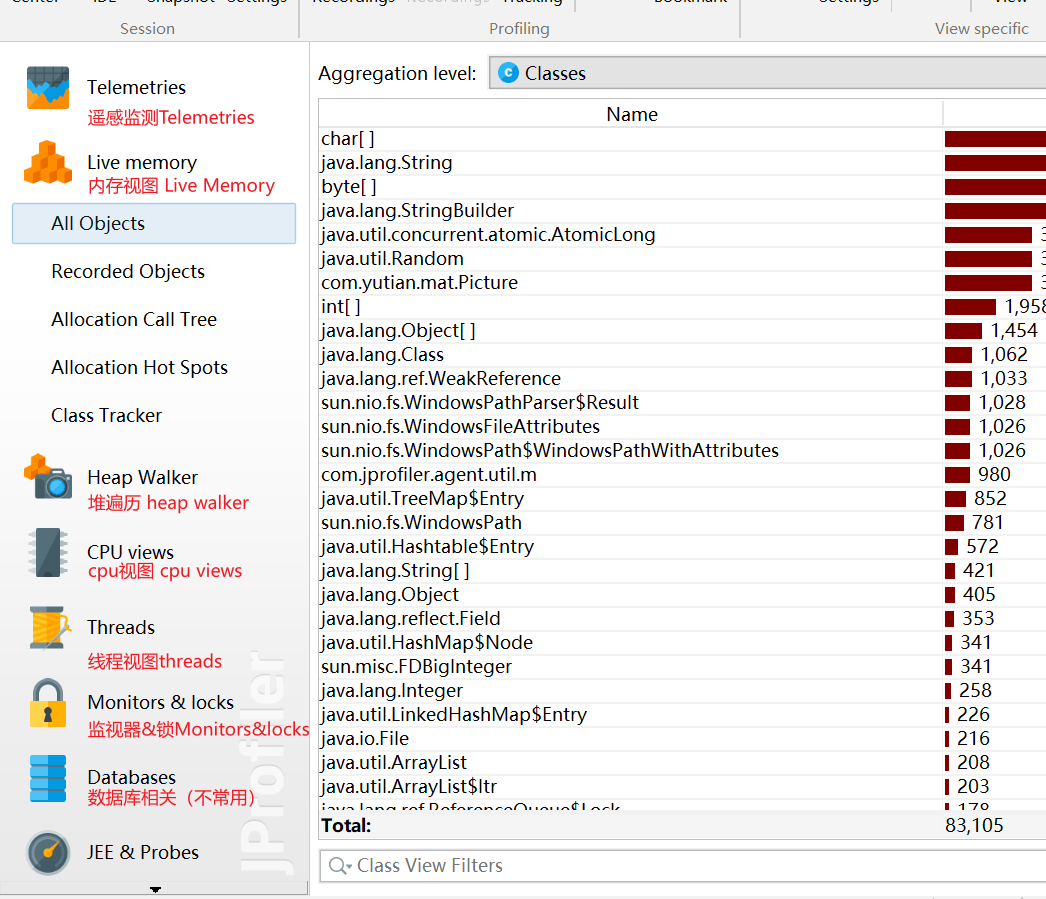Viewport: 1046px width, 899px height.
Task: Click the Live memory orange cubes icon
Action: click(48, 163)
